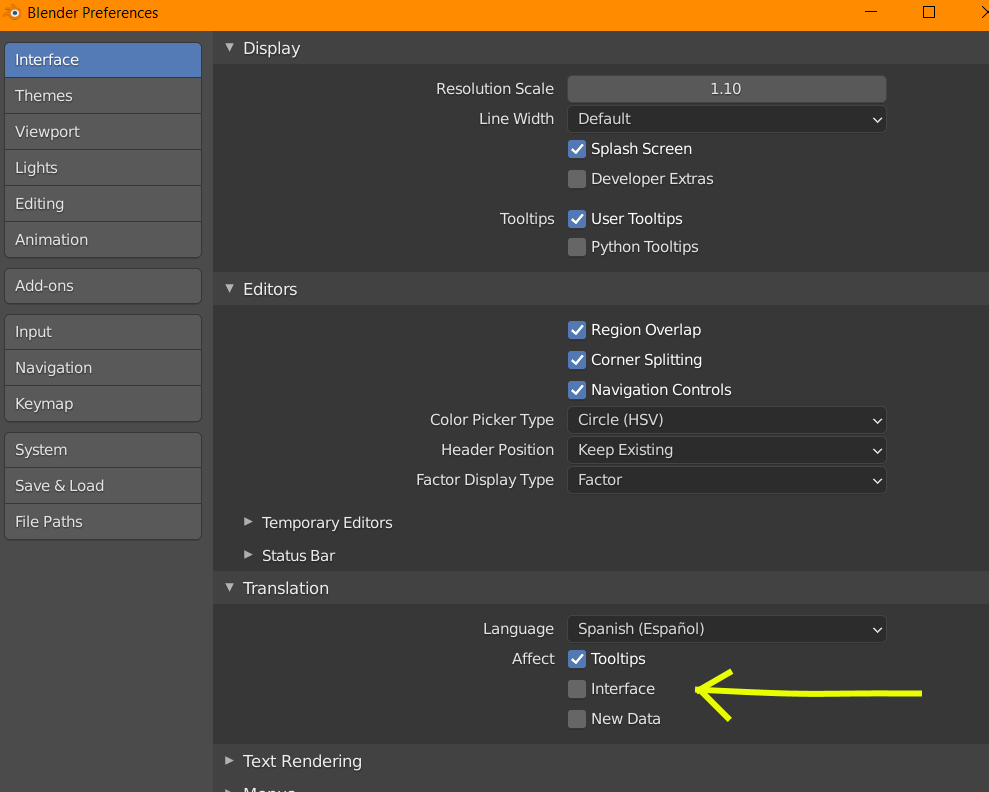
Task: Switch to the Themes section
Action: (103, 96)
